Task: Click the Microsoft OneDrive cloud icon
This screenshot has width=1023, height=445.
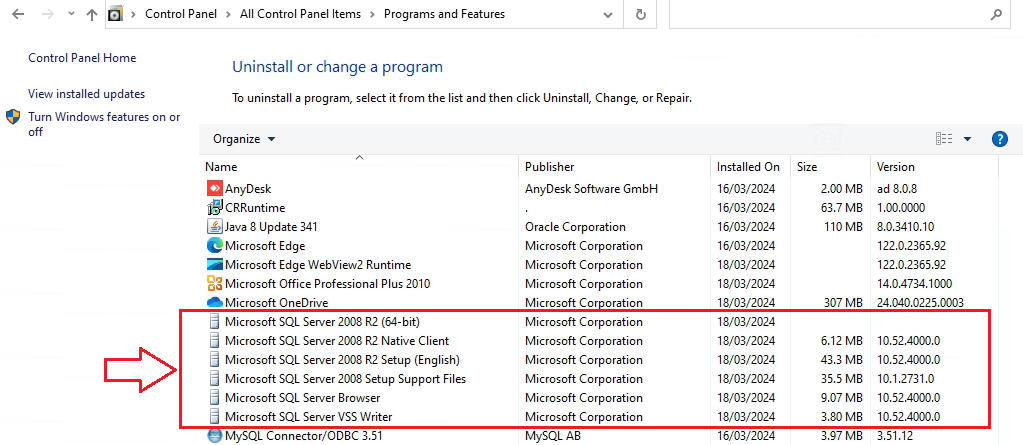Action: pyautogui.click(x=215, y=302)
